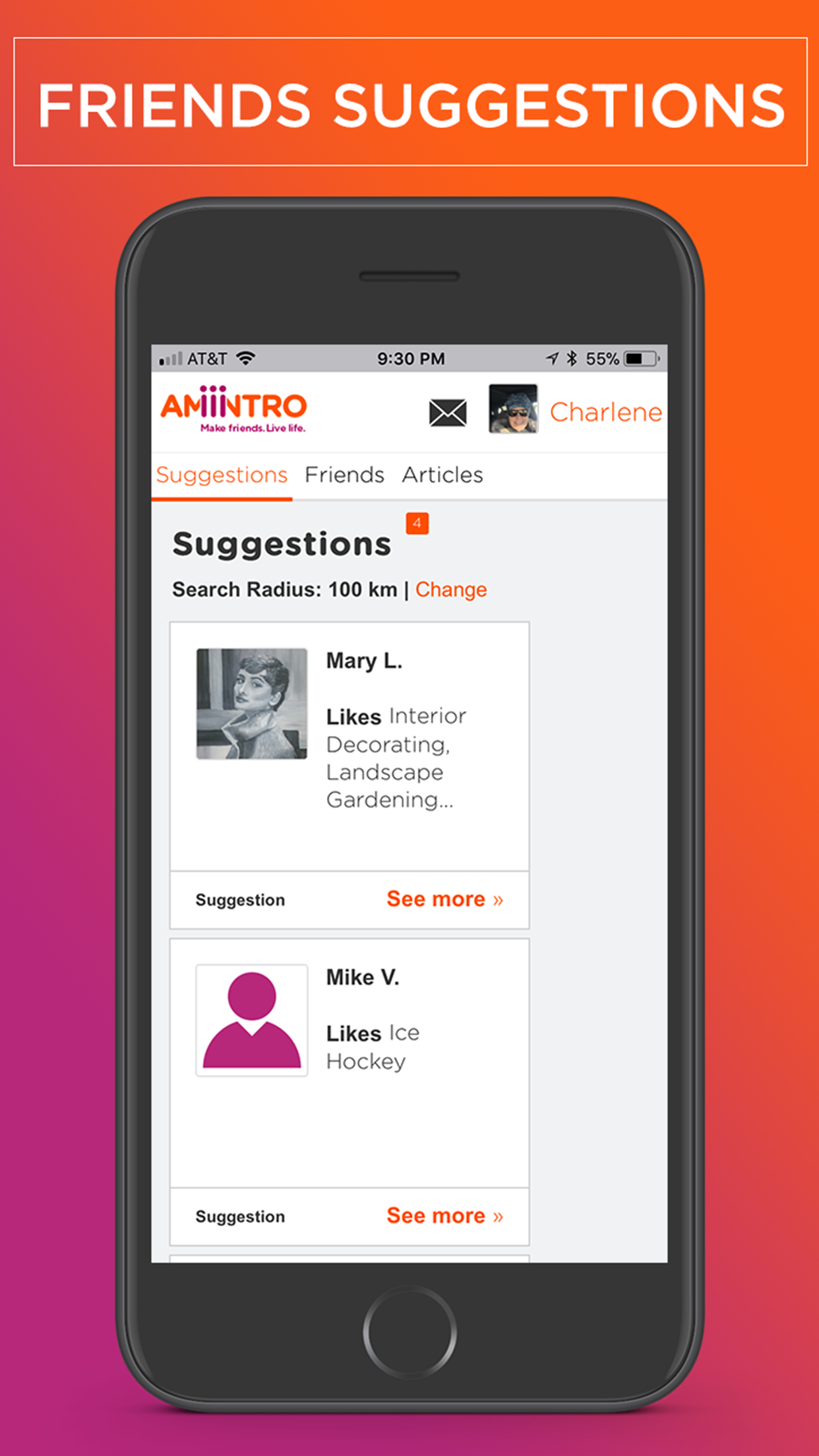Change the search radius

click(x=451, y=590)
